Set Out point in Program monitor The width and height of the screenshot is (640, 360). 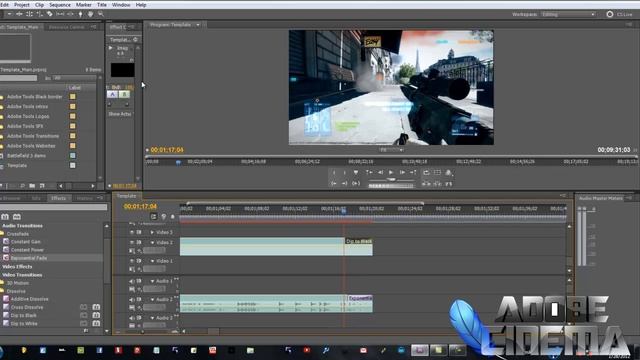[x=344, y=173]
